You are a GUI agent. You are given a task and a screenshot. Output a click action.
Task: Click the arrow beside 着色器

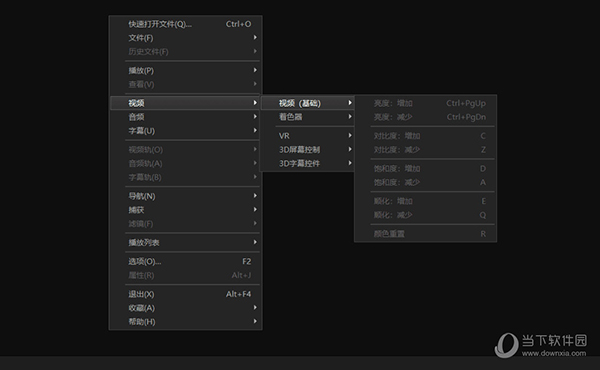350,116
